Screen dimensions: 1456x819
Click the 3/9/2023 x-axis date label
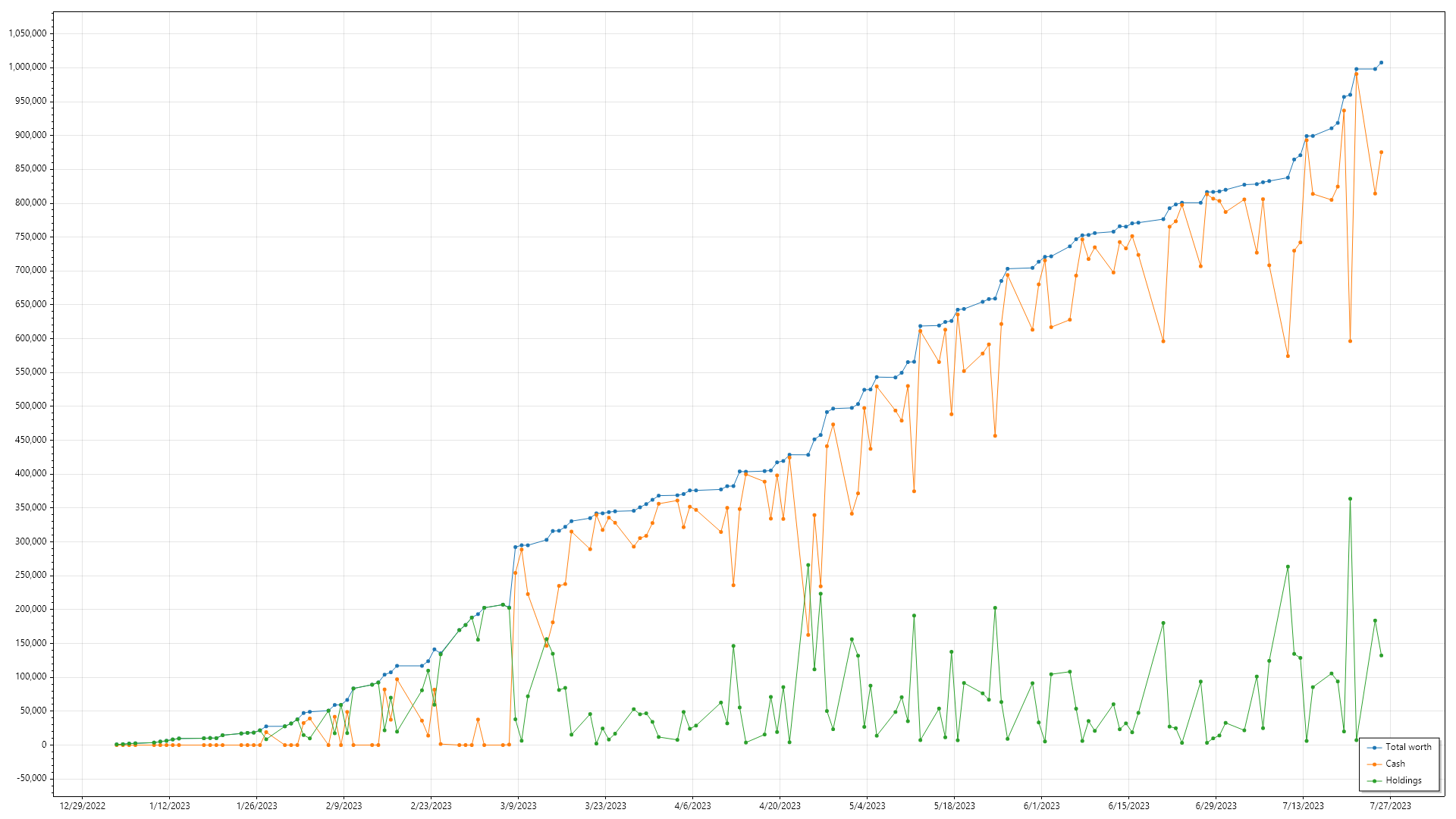tap(518, 806)
